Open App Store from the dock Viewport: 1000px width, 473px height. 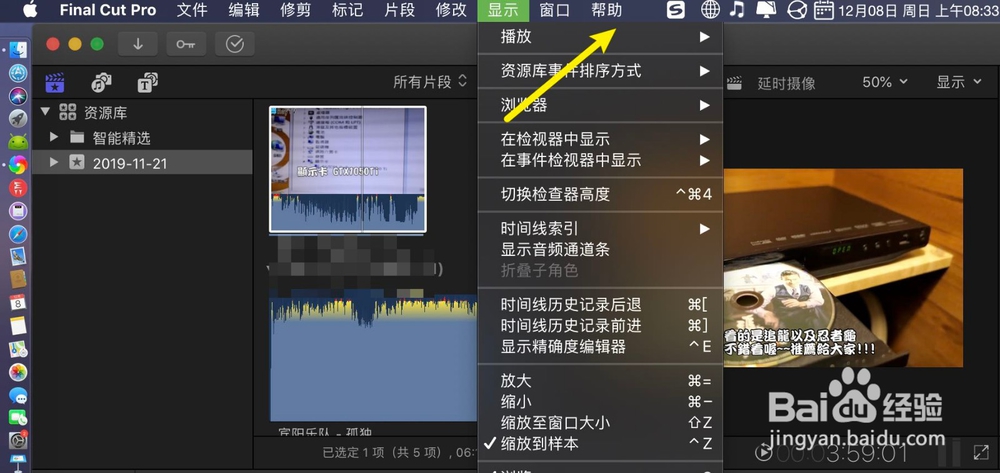(18, 73)
